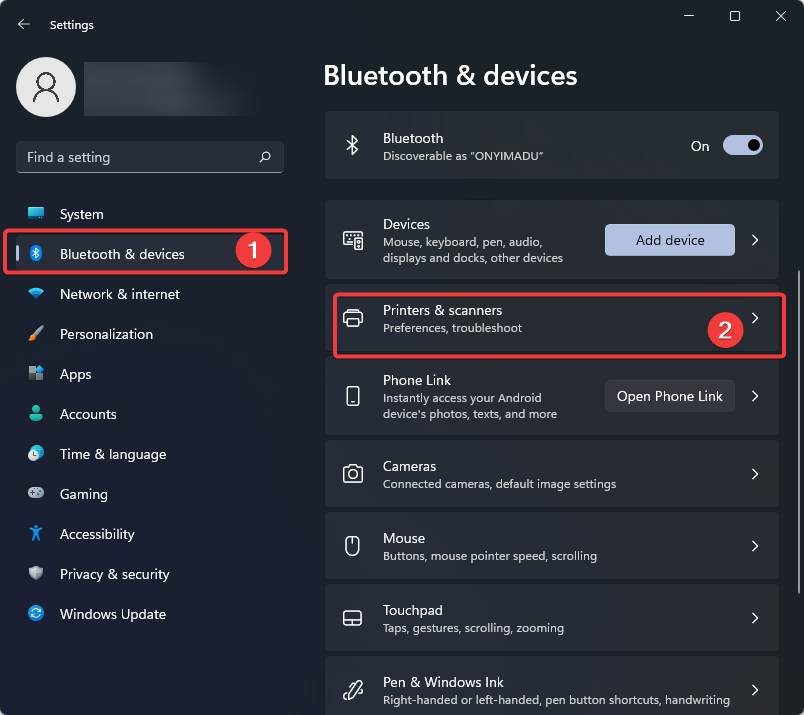Expand the Cameras row chevron arrow
The image size is (804, 715).
point(755,474)
